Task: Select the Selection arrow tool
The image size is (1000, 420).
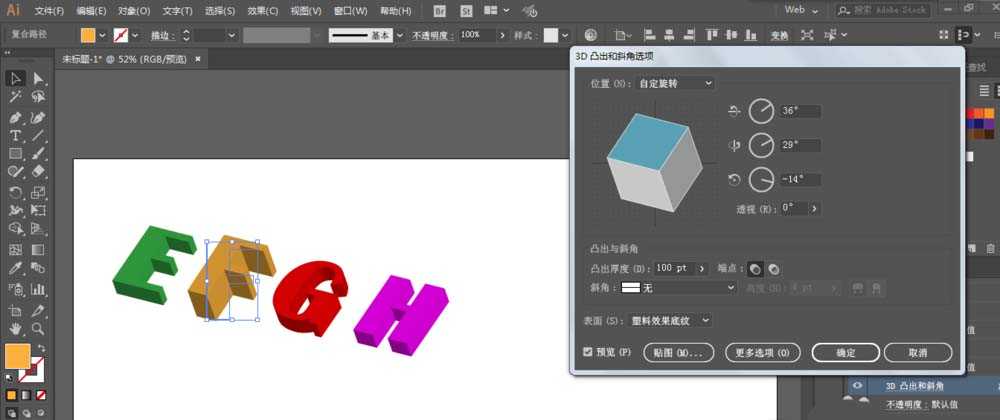Action: click(x=16, y=78)
